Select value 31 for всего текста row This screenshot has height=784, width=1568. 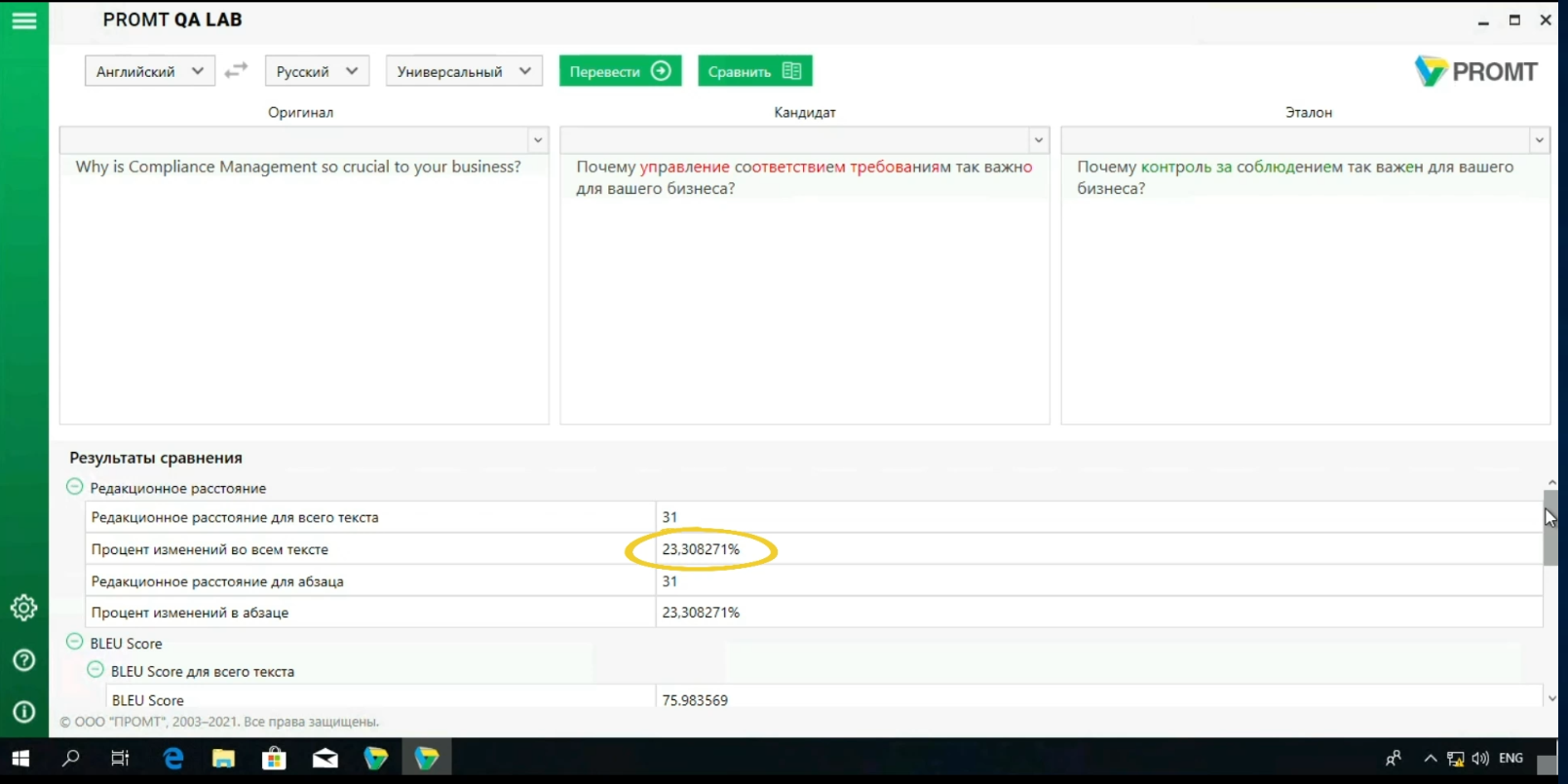coord(669,517)
